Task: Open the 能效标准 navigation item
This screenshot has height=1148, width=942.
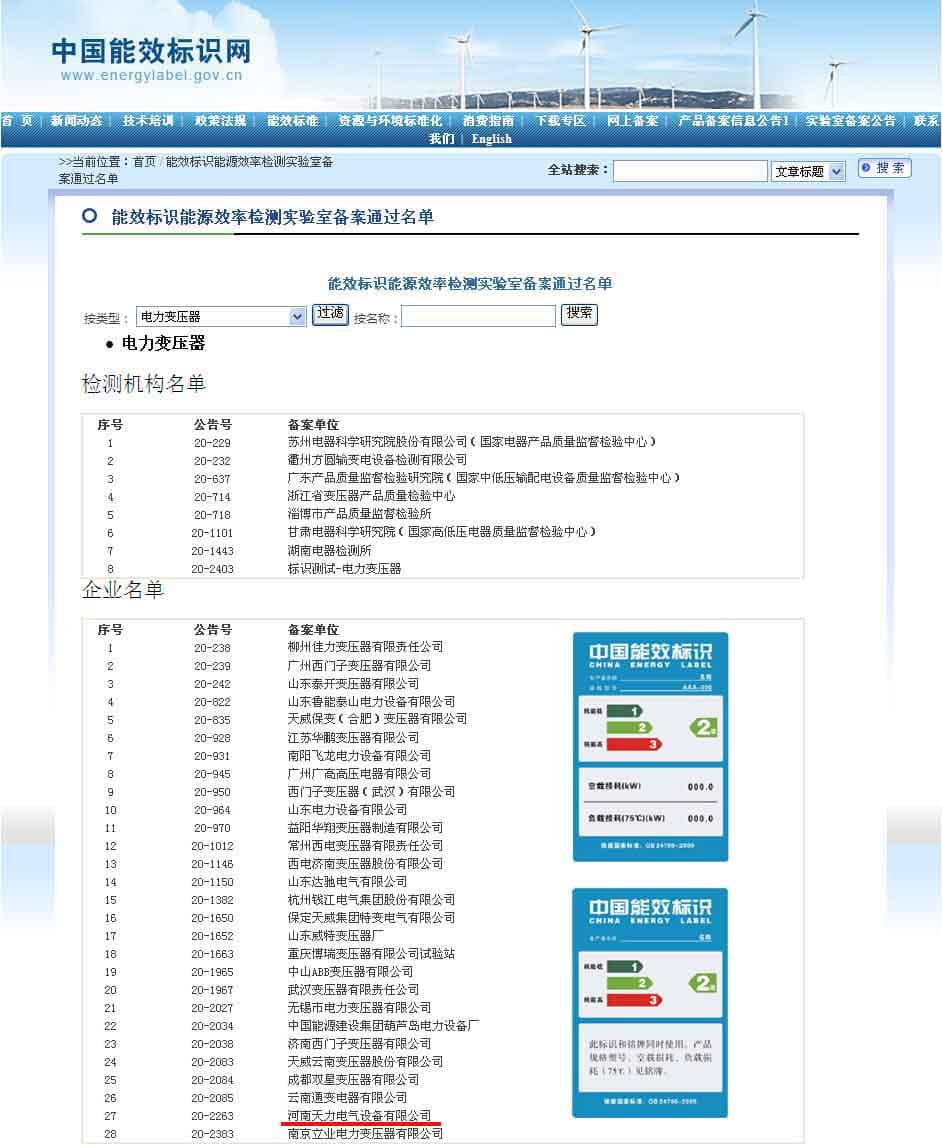Action: pyautogui.click(x=292, y=121)
